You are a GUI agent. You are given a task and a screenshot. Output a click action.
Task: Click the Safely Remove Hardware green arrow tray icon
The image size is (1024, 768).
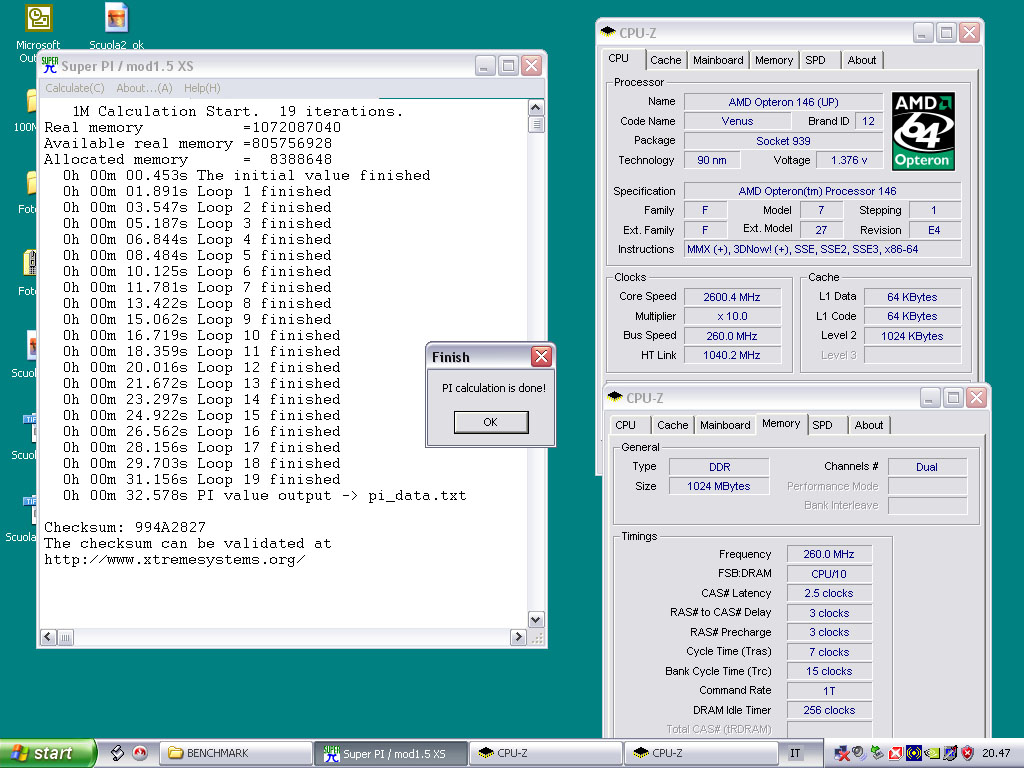tap(877, 753)
